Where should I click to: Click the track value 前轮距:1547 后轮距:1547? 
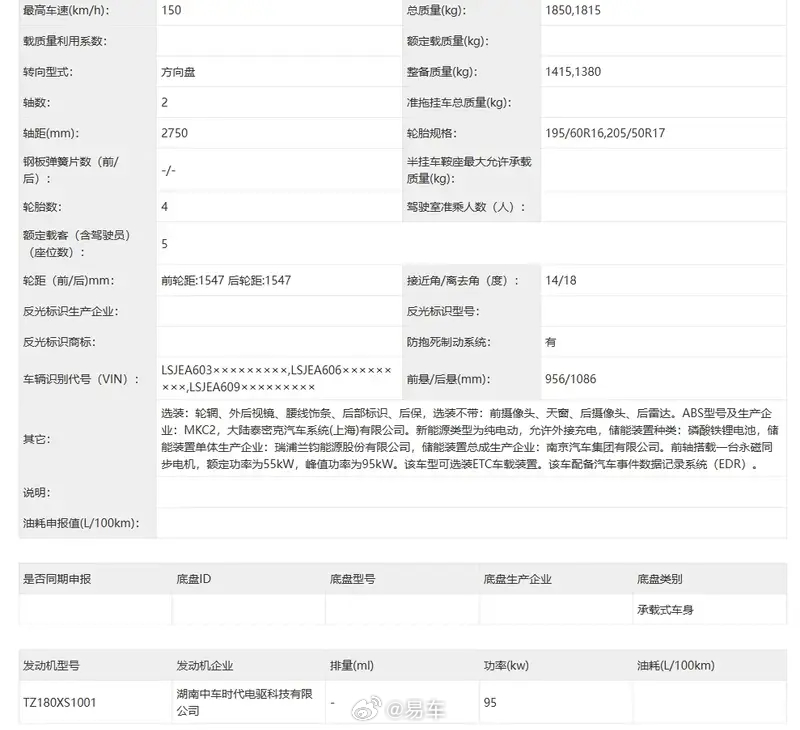[226, 280]
